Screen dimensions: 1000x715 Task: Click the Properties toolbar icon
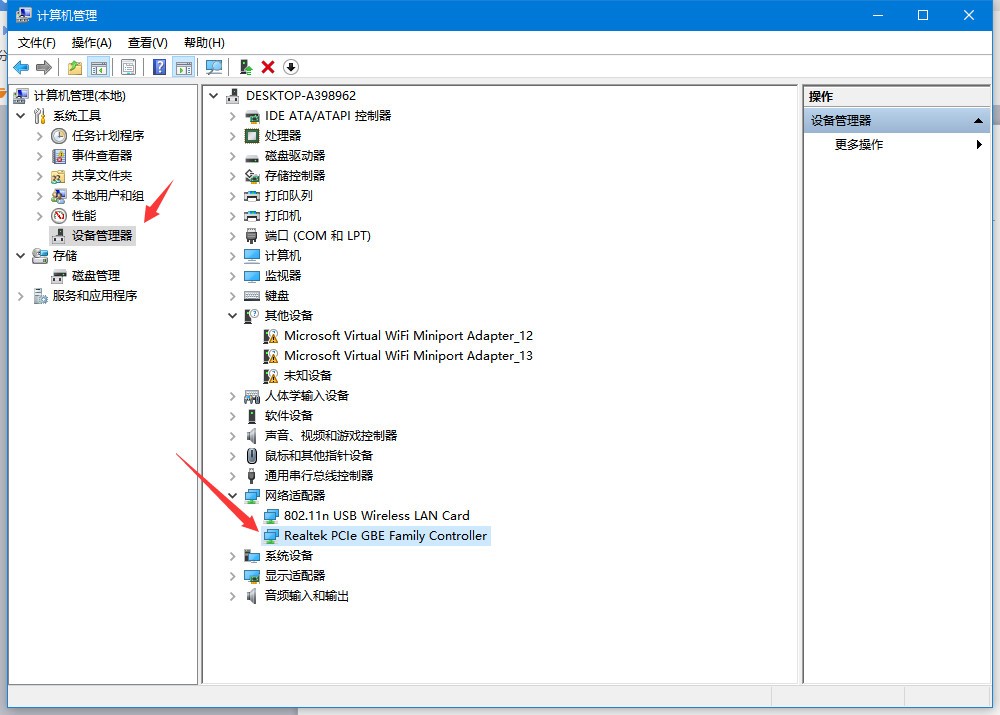pos(128,67)
